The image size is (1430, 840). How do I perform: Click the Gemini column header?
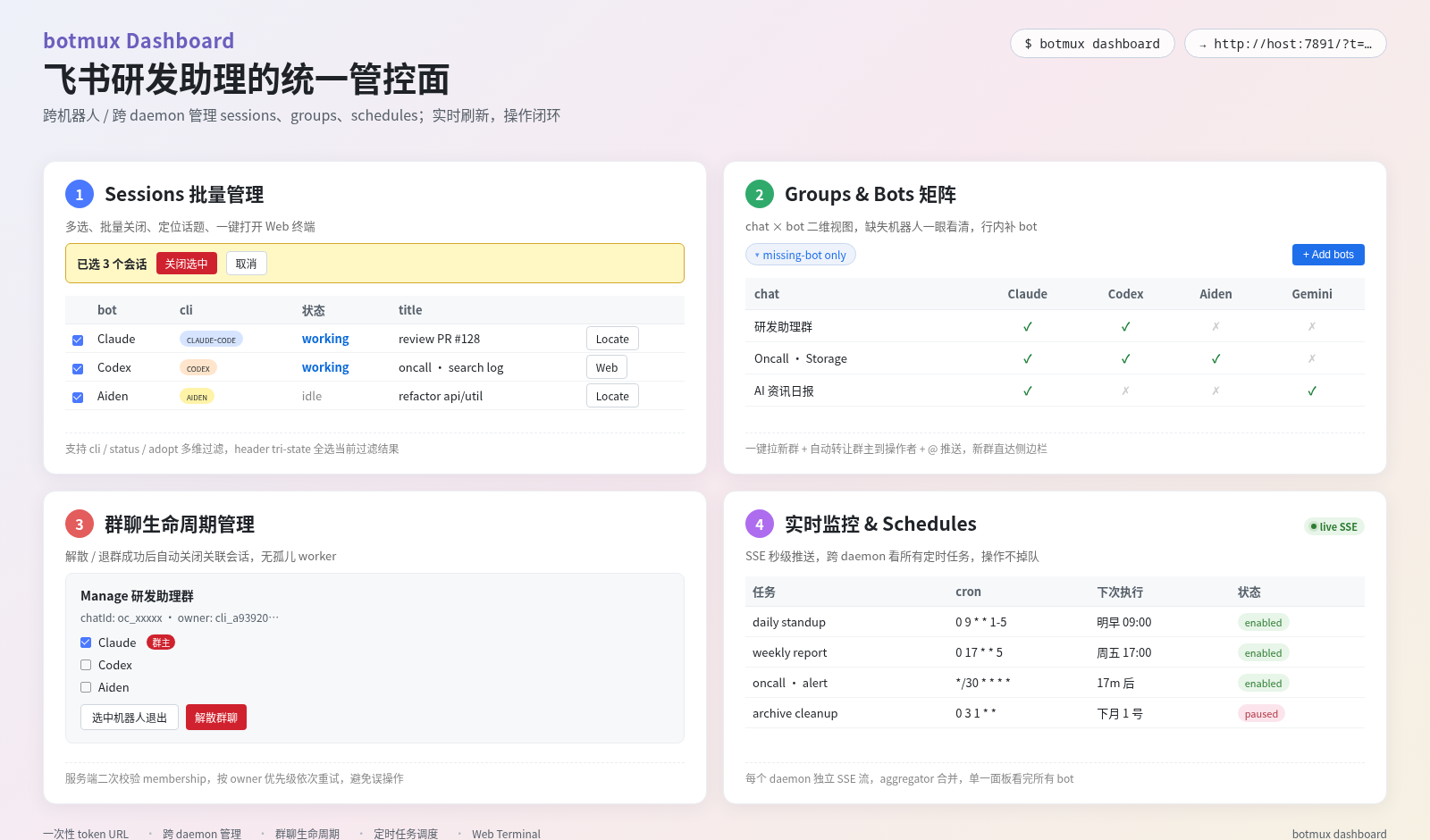(1312, 294)
